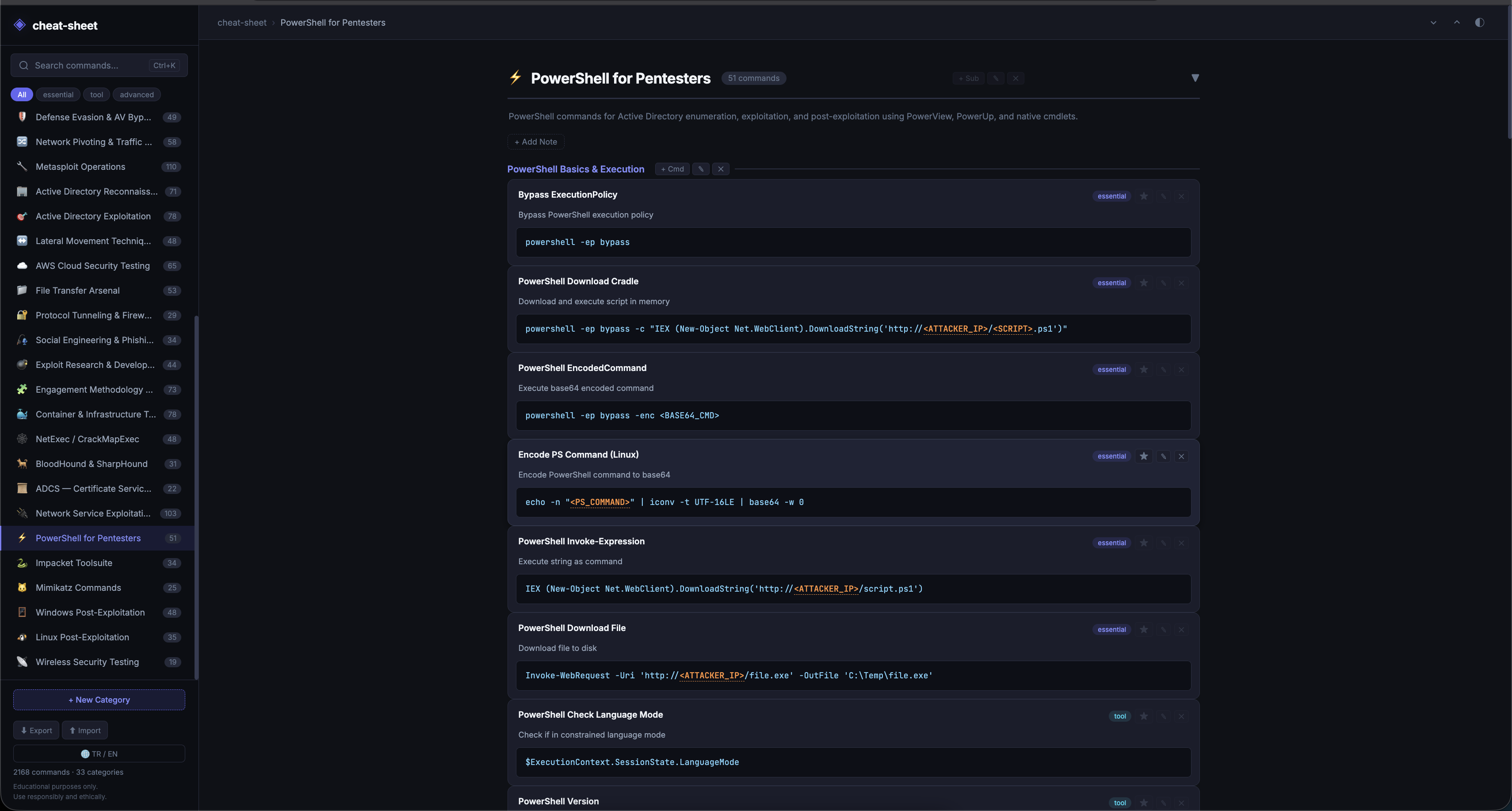Delete the Encode PS Command (Linux) entry

(1182, 456)
